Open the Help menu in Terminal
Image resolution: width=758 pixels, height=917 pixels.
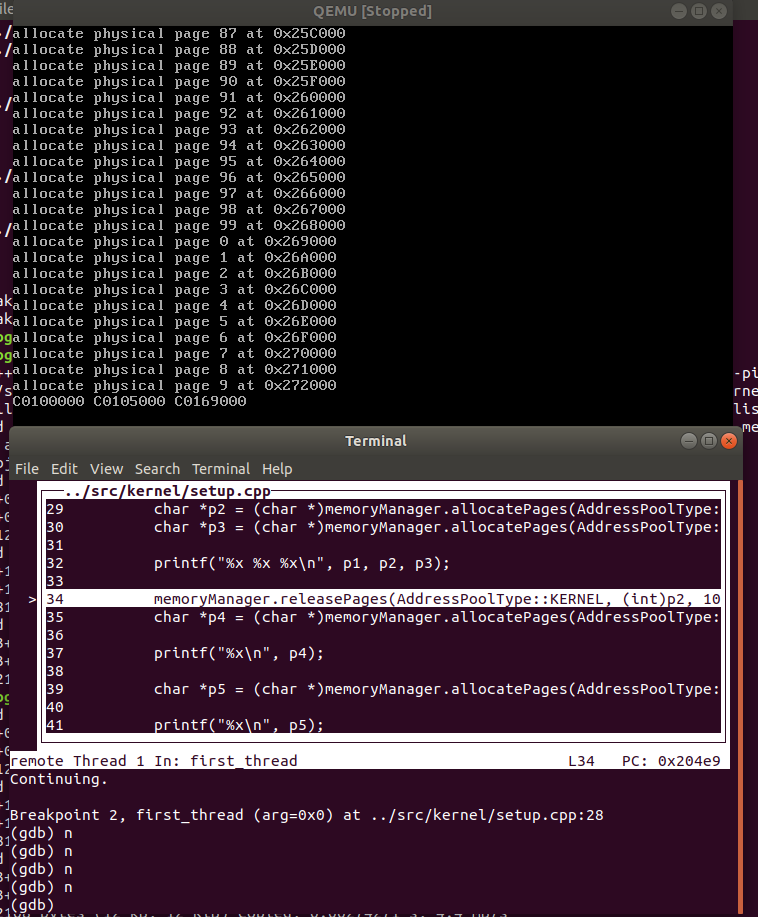(x=277, y=469)
